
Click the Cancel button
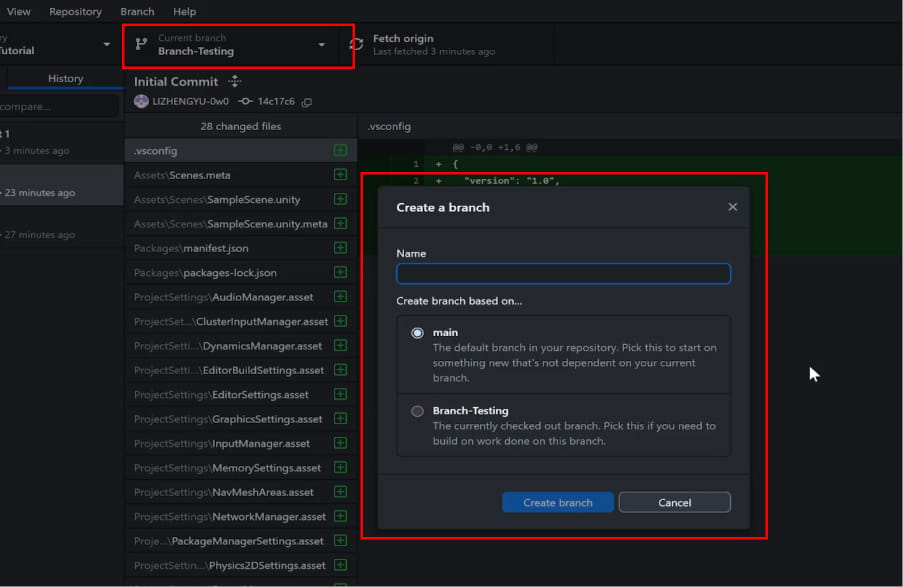coord(674,502)
